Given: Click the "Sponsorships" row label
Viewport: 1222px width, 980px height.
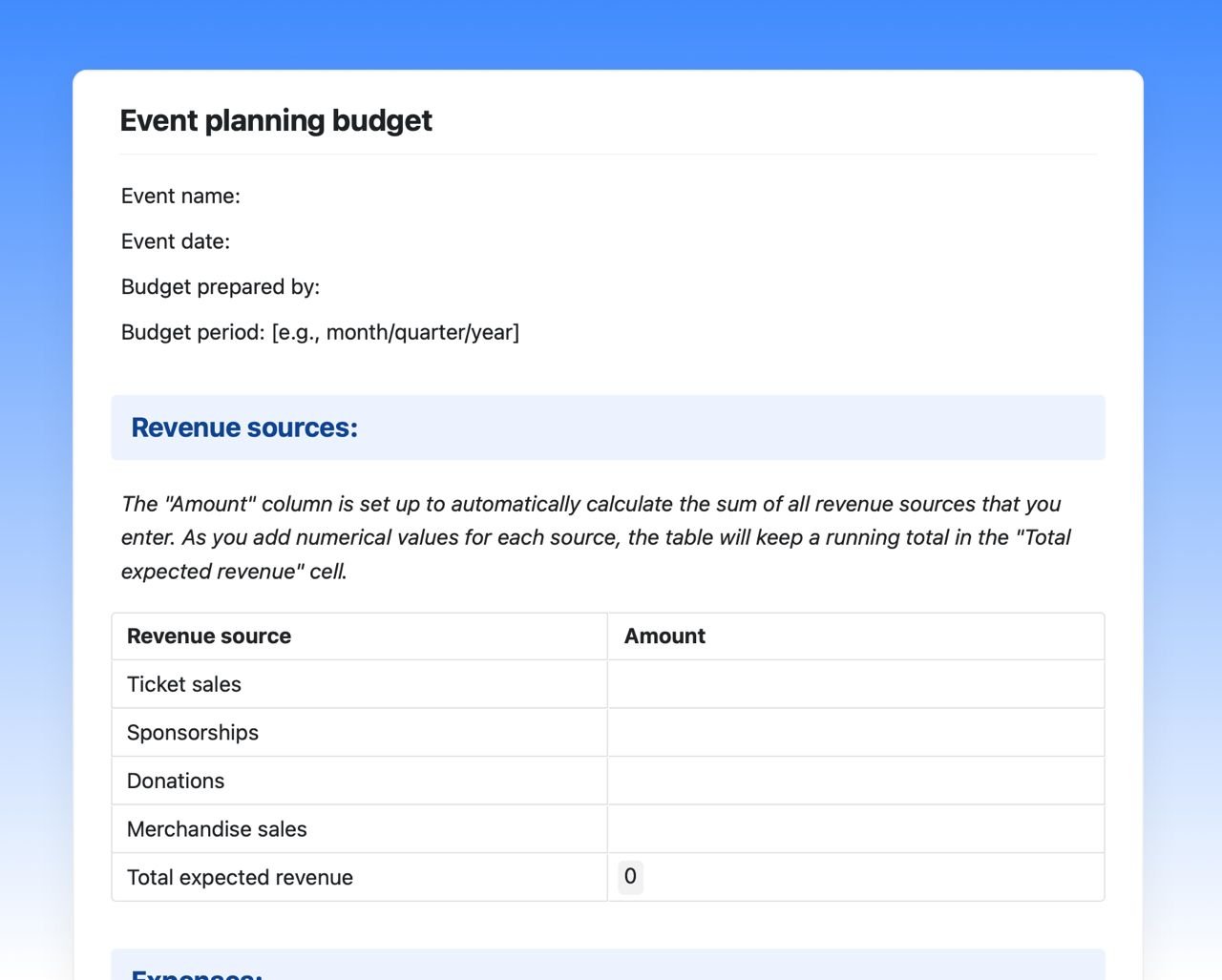Looking at the screenshot, I should point(193,732).
